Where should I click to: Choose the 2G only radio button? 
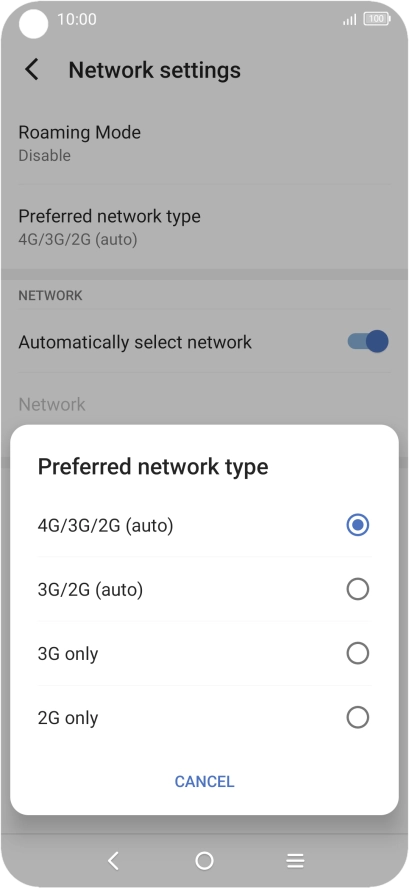click(x=357, y=718)
